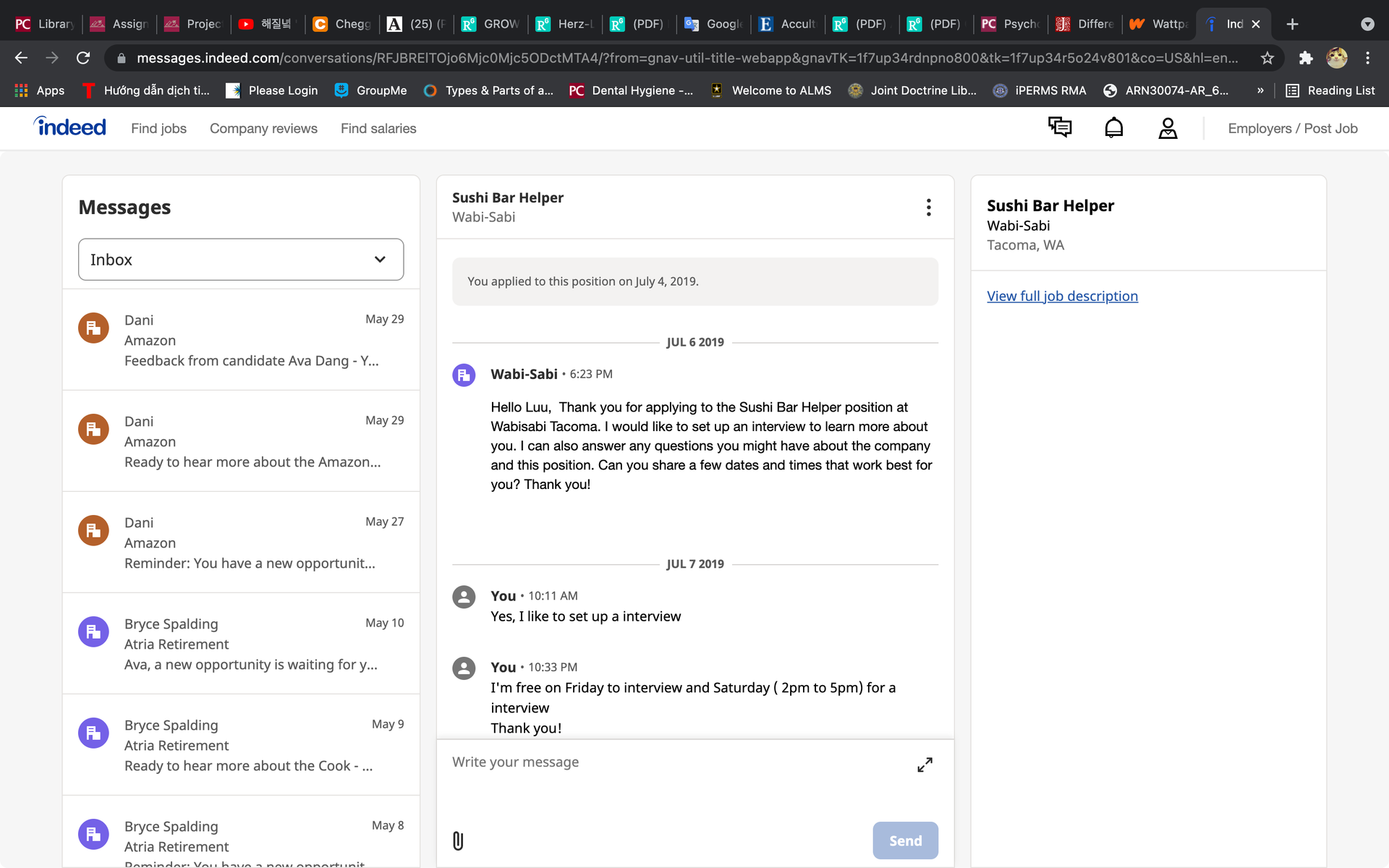The image size is (1389, 868).
Task: Open the GroupMe bookmark
Action: click(370, 90)
